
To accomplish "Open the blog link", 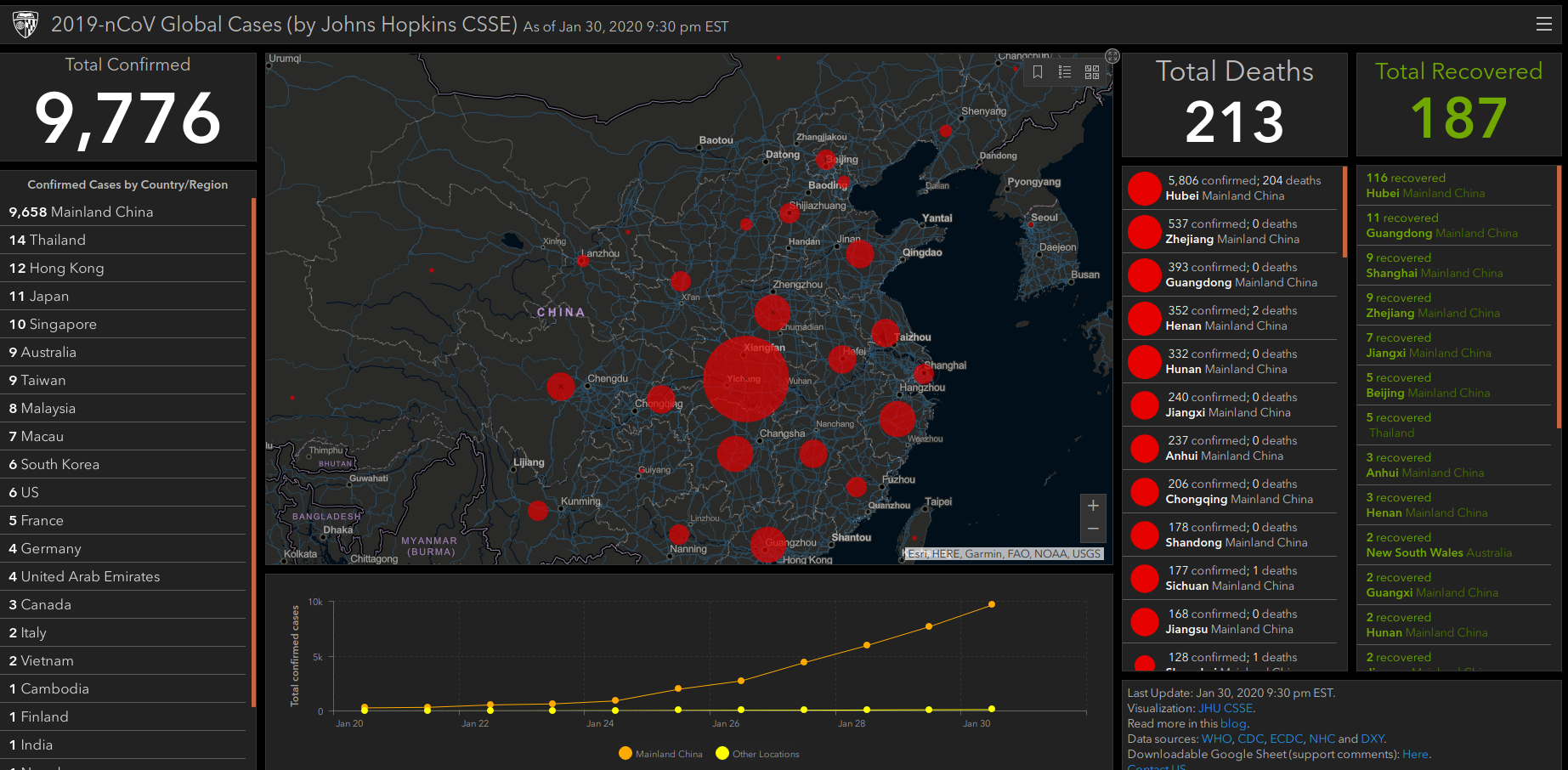I will [1233, 723].
